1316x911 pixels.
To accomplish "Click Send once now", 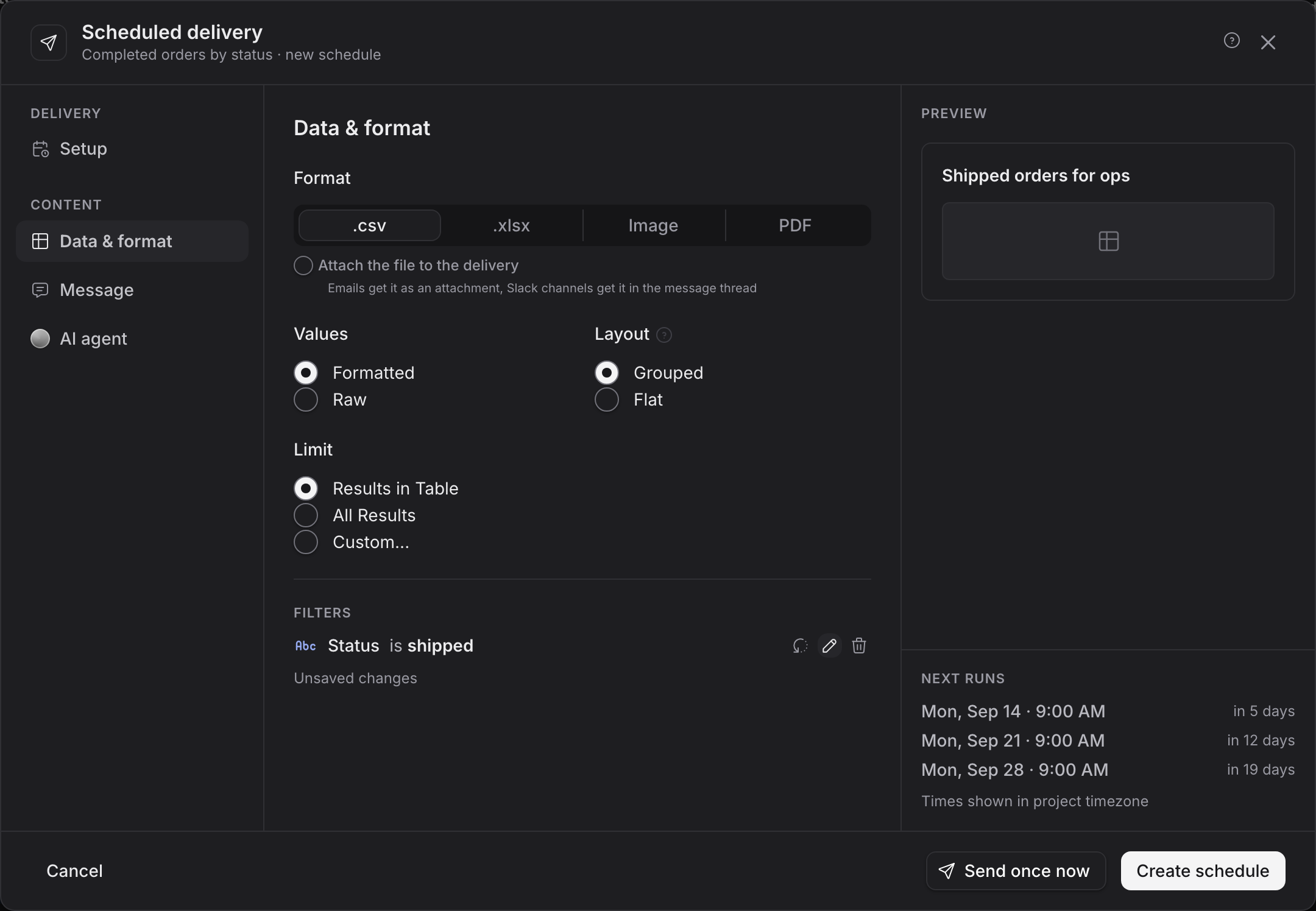I will pos(1016,871).
